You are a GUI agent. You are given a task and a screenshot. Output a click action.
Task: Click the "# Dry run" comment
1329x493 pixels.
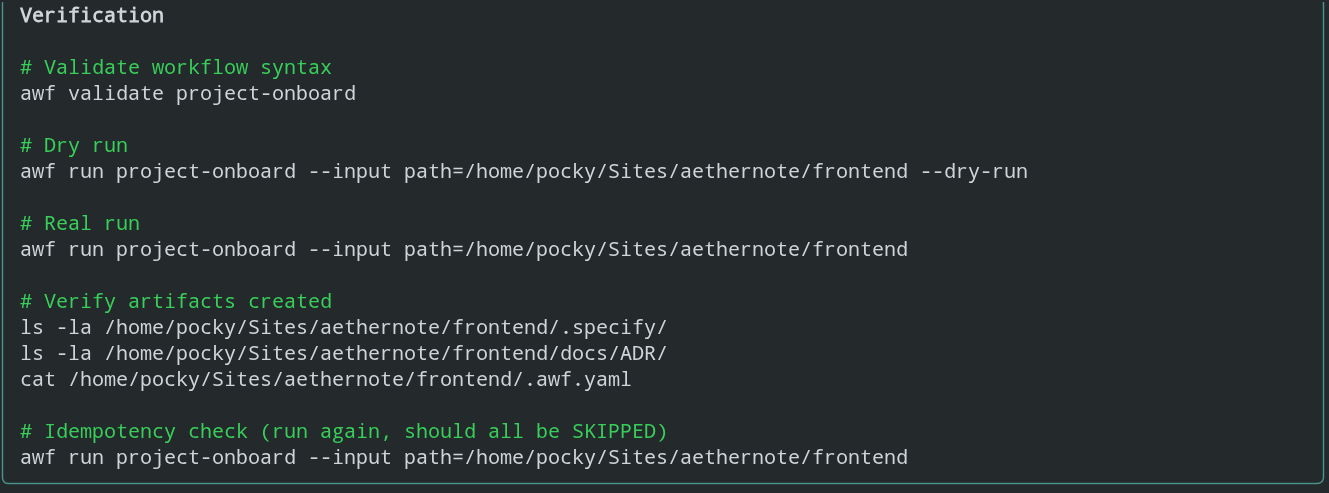[x=73, y=146]
